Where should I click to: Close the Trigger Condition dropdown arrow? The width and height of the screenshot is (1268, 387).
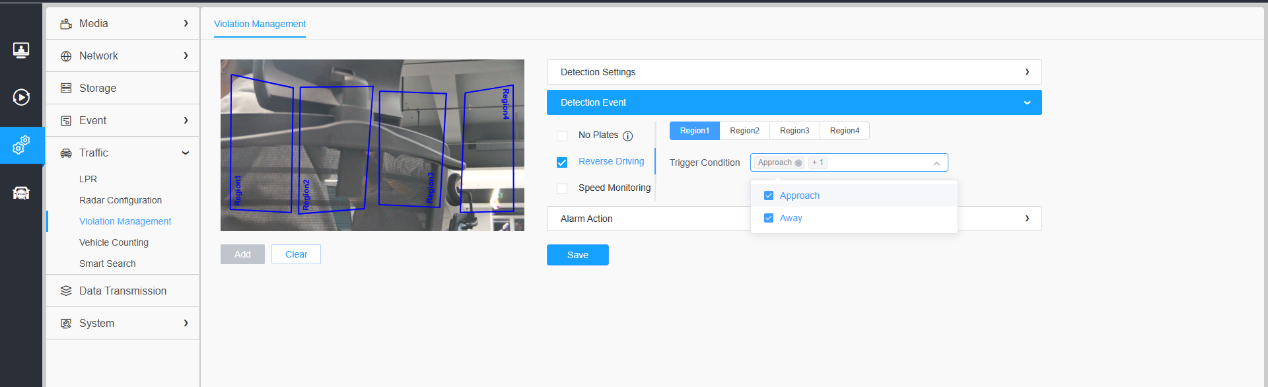pos(936,163)
